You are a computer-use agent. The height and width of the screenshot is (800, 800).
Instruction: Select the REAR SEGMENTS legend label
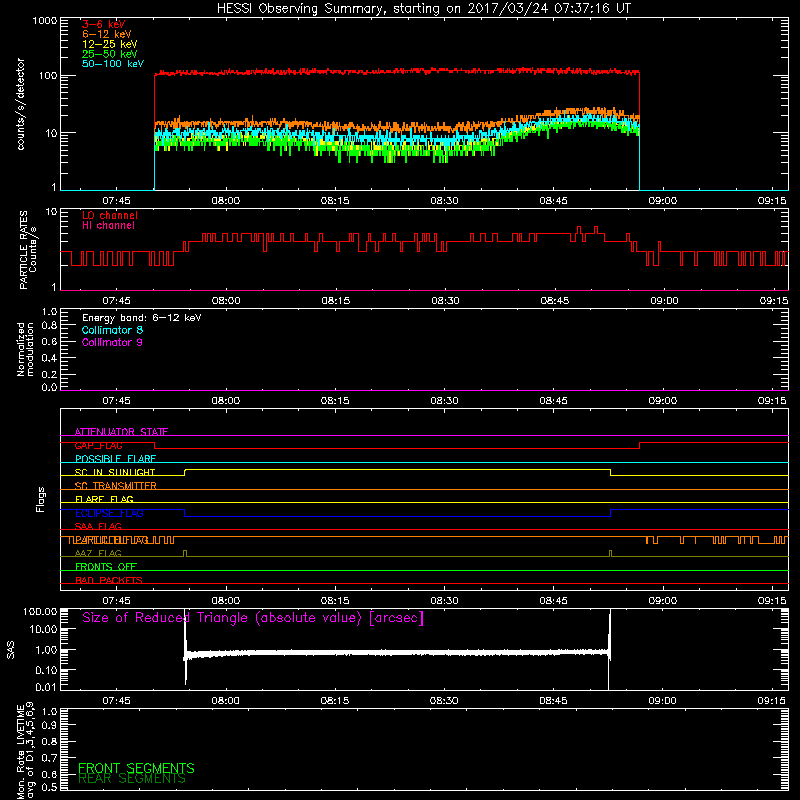click(132, 778)
